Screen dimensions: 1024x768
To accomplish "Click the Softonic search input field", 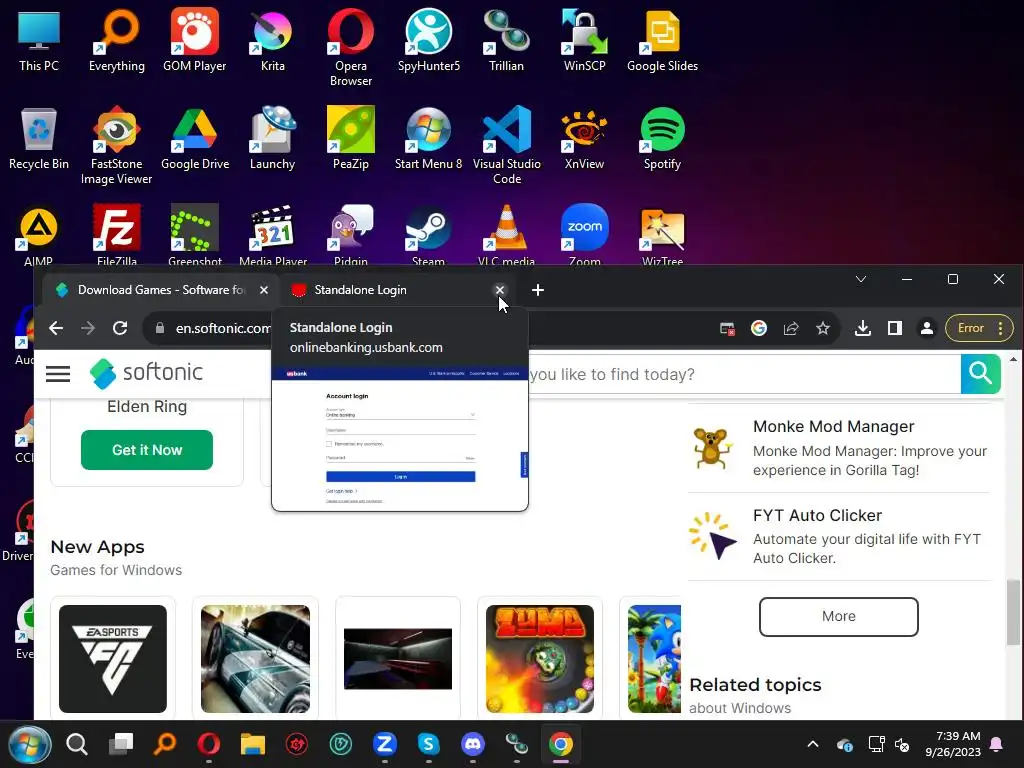I will pos(744,374).
